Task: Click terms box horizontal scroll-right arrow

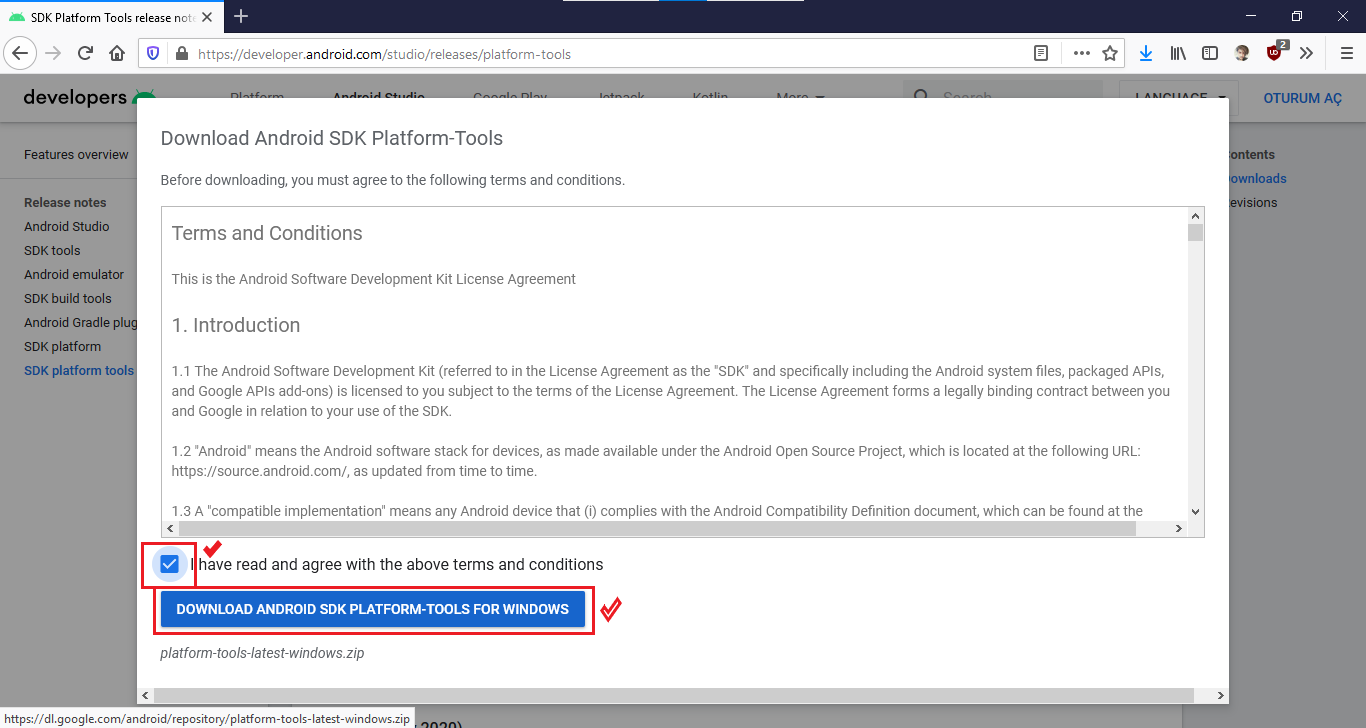Action: tap(1179, 528)
